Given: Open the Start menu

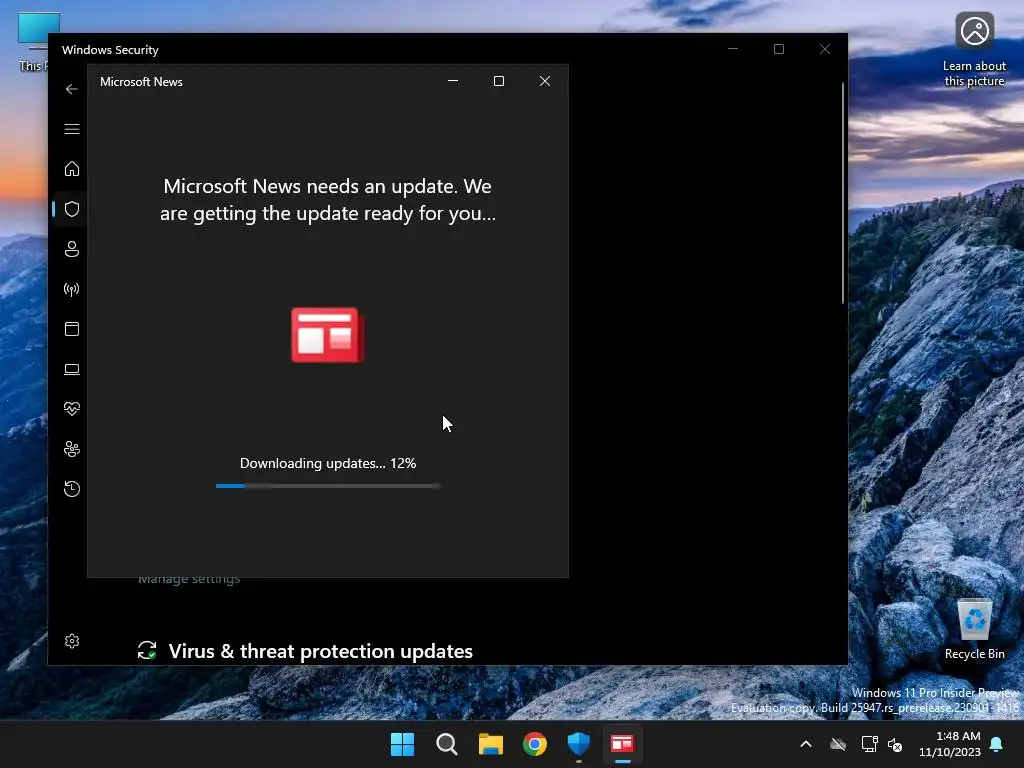Looking at the screenshot, I should (402, 744).
